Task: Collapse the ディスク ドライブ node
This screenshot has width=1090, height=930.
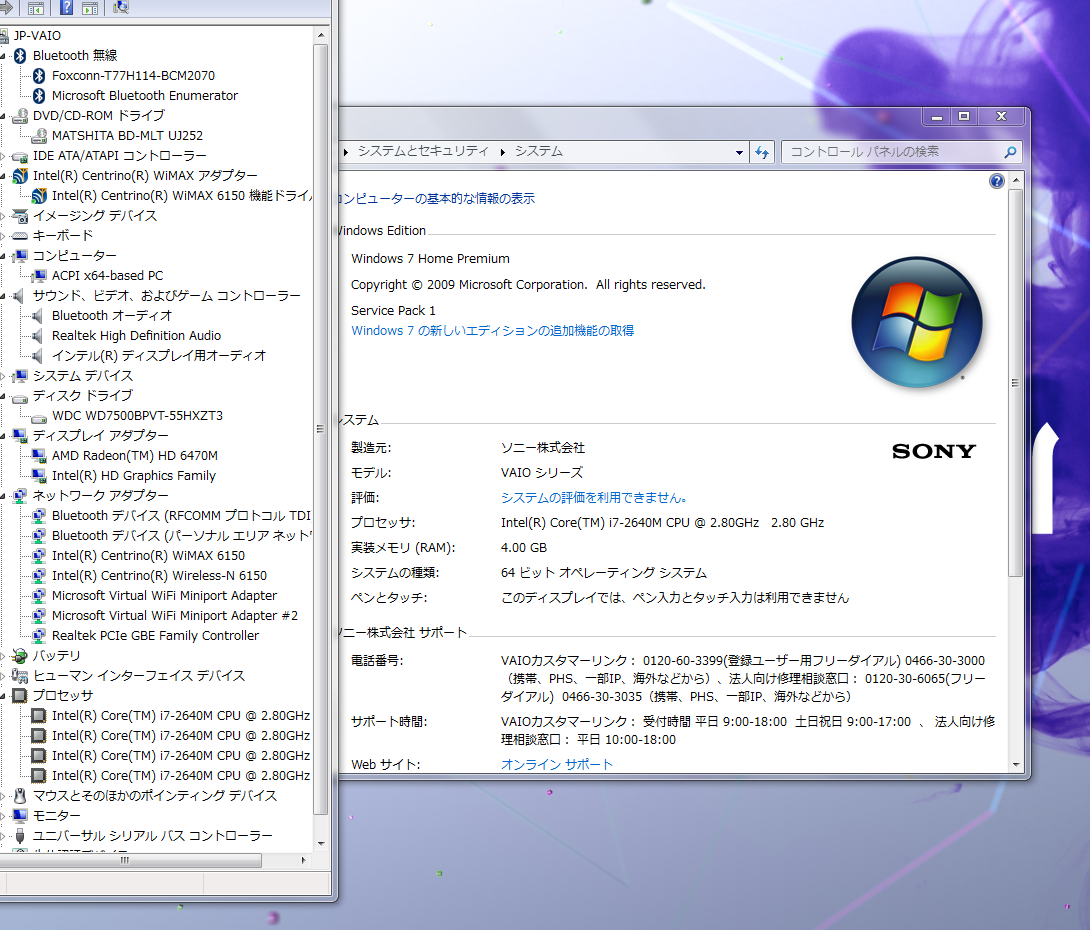Action: 3,396
